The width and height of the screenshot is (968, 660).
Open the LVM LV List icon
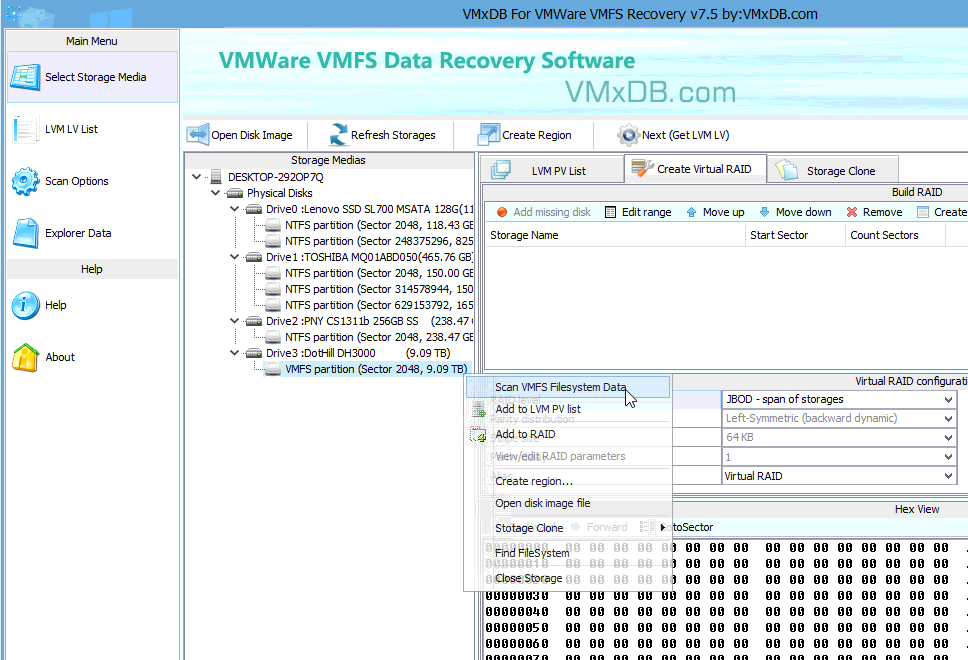[25, 129]
